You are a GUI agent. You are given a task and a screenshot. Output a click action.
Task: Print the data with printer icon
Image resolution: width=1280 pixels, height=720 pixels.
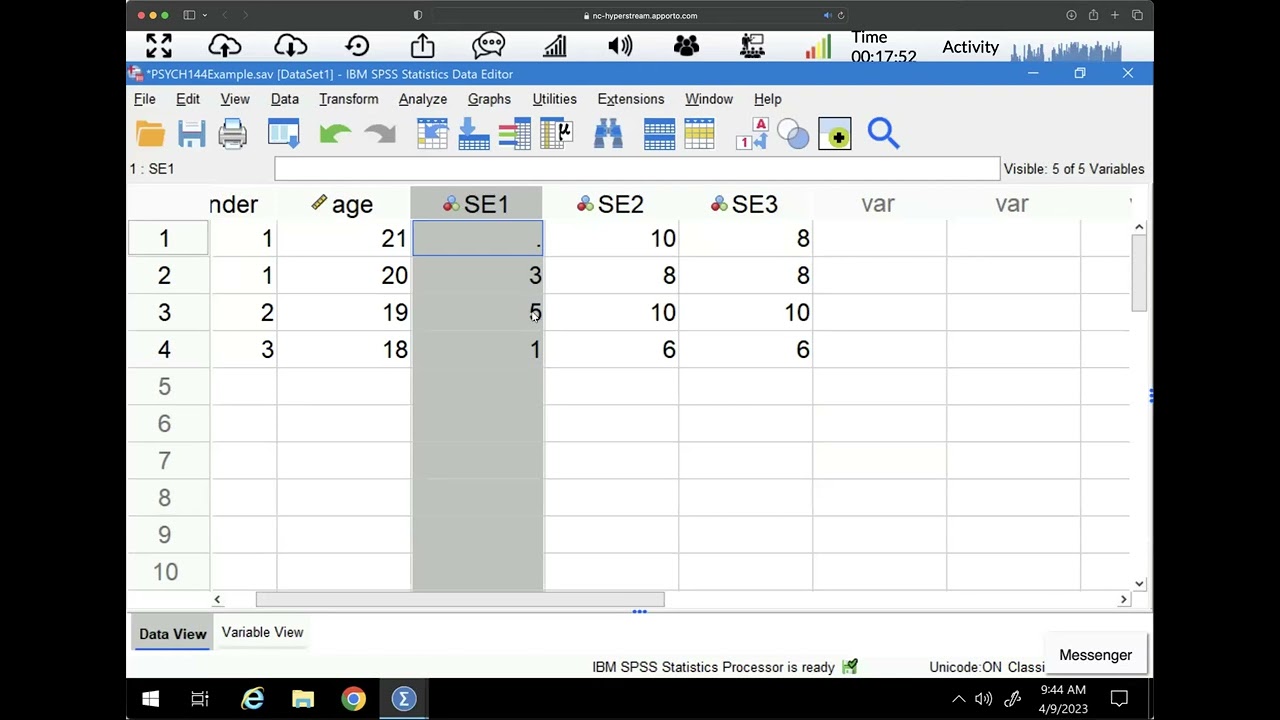pyautogui.click(x=232, y=134)
